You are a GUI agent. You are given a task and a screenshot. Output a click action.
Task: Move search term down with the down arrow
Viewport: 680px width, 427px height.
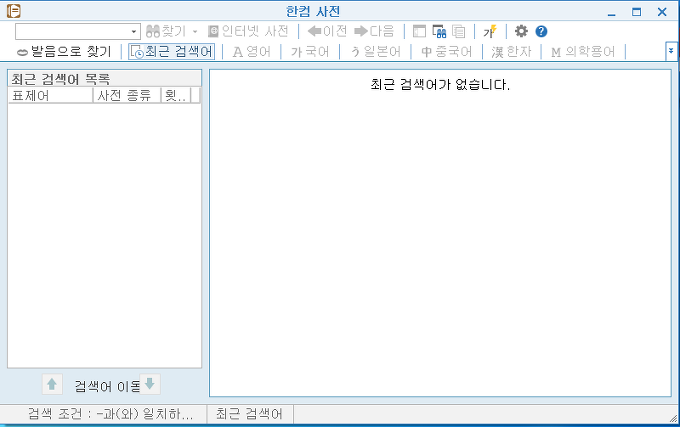tap(150, 384)
